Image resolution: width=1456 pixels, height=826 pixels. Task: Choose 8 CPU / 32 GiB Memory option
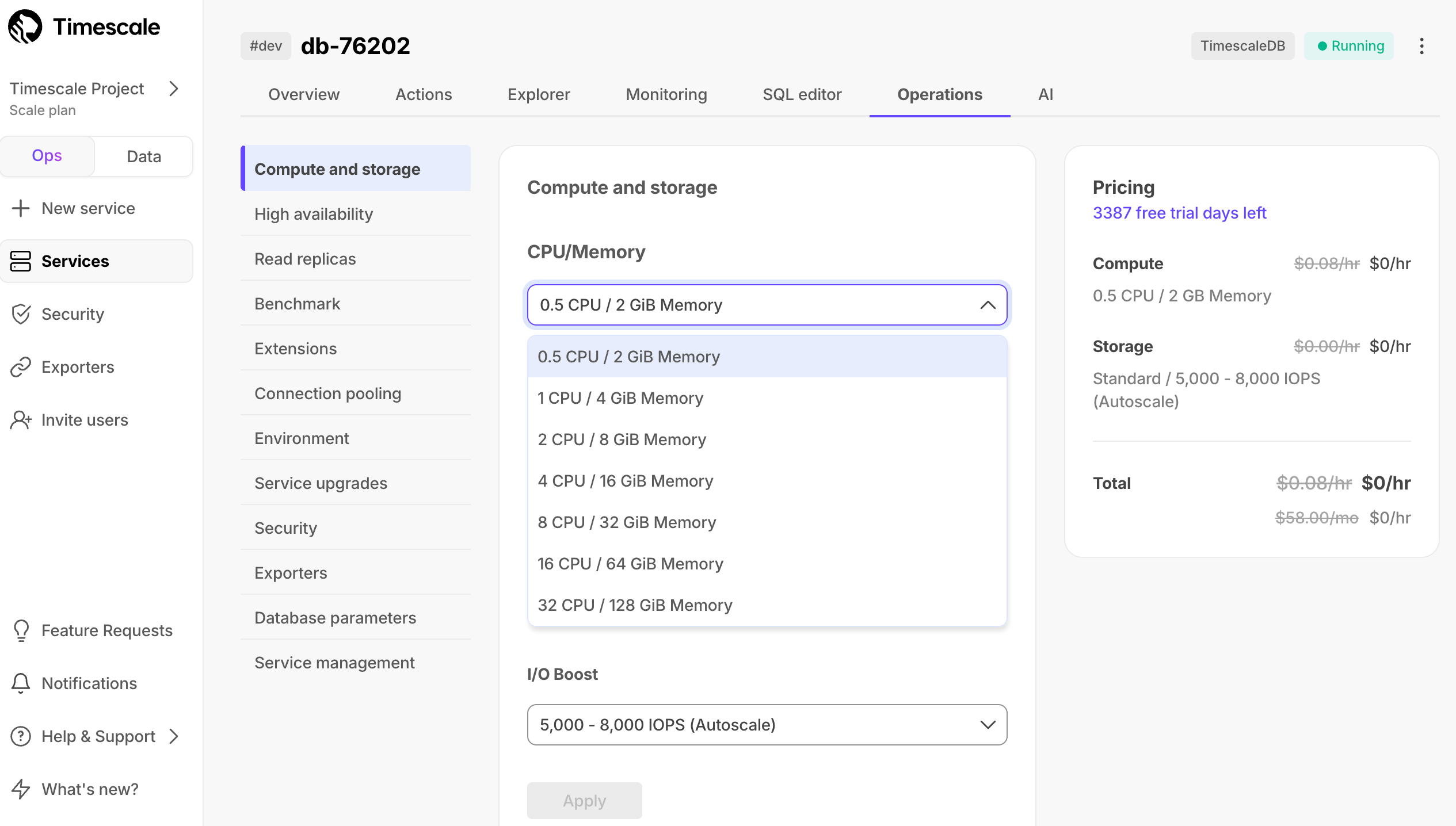tap(767, 522)
